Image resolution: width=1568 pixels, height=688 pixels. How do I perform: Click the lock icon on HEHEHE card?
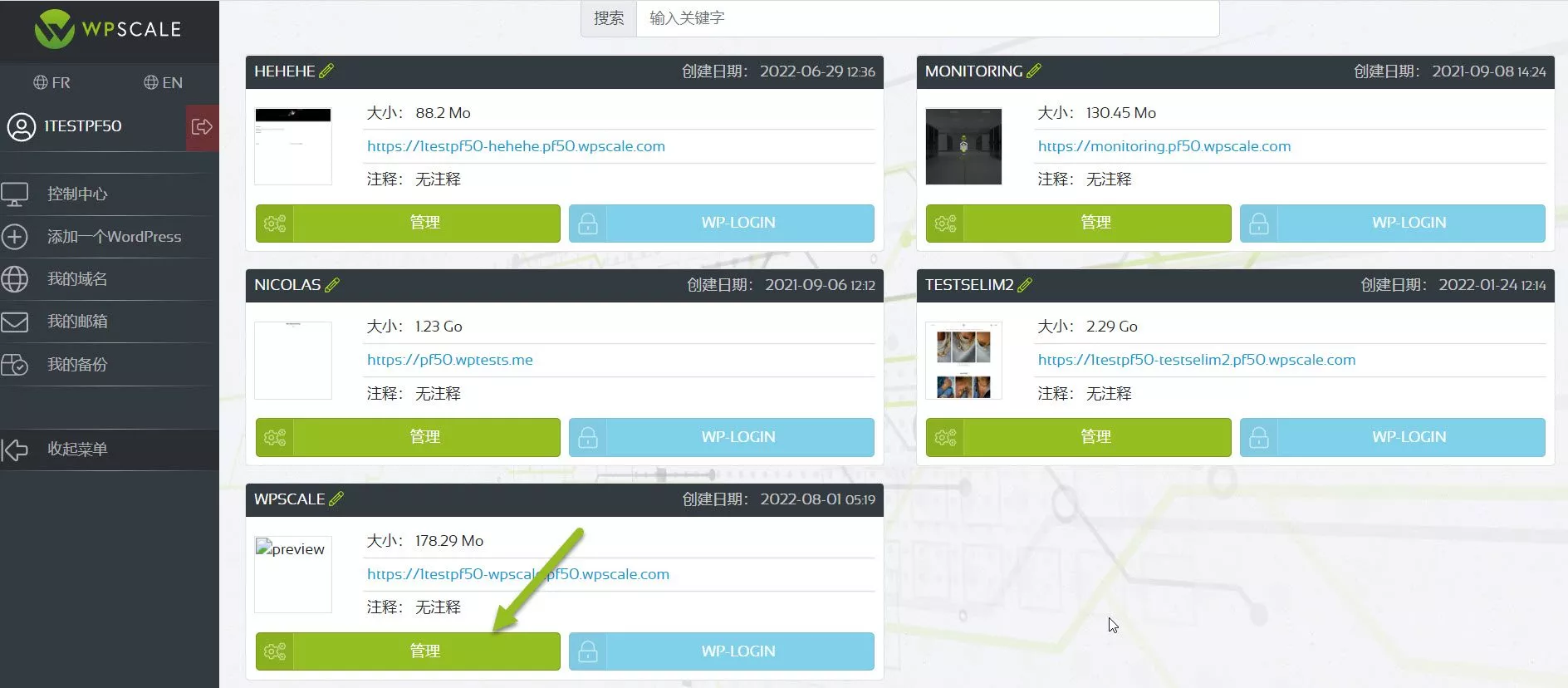[x=588, y=224]
